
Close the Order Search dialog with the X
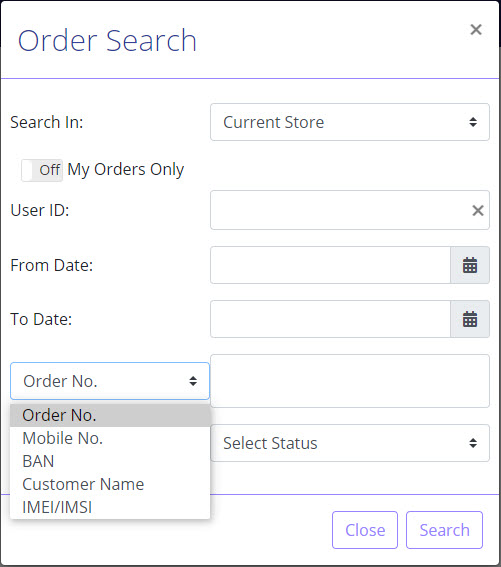(476, 29)
